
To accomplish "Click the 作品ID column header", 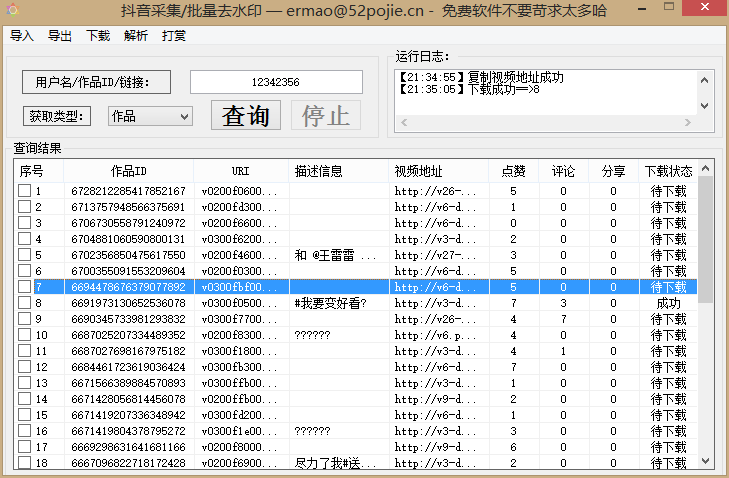I will 128,171.
